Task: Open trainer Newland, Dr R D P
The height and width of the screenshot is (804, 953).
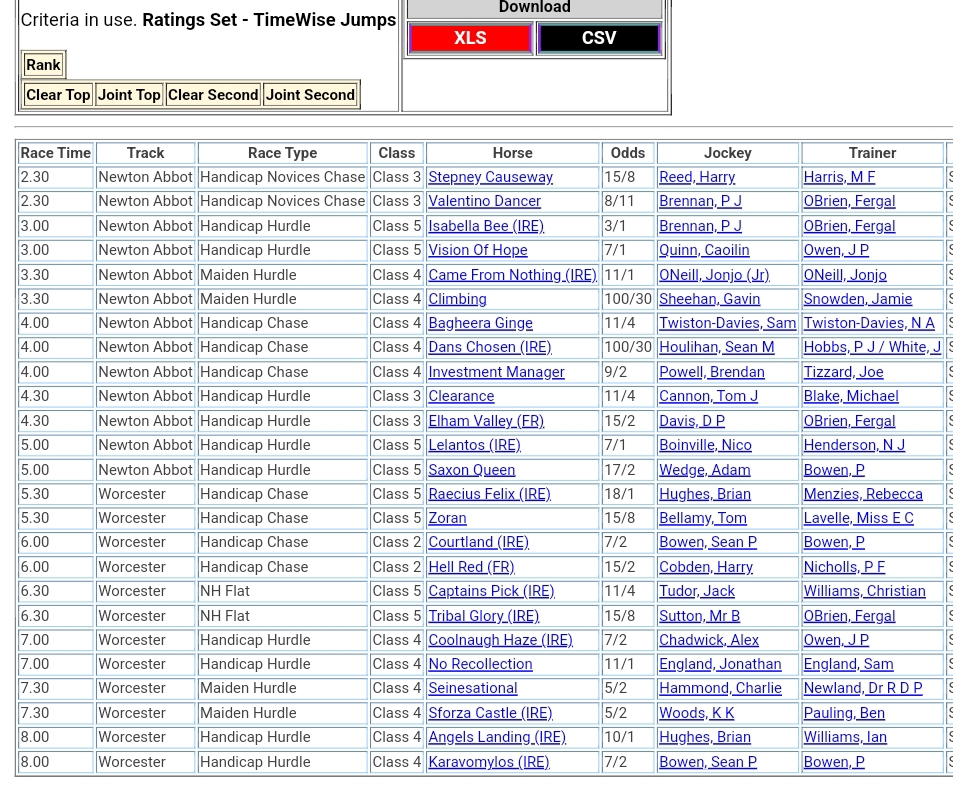Action: tap(863, 688)
